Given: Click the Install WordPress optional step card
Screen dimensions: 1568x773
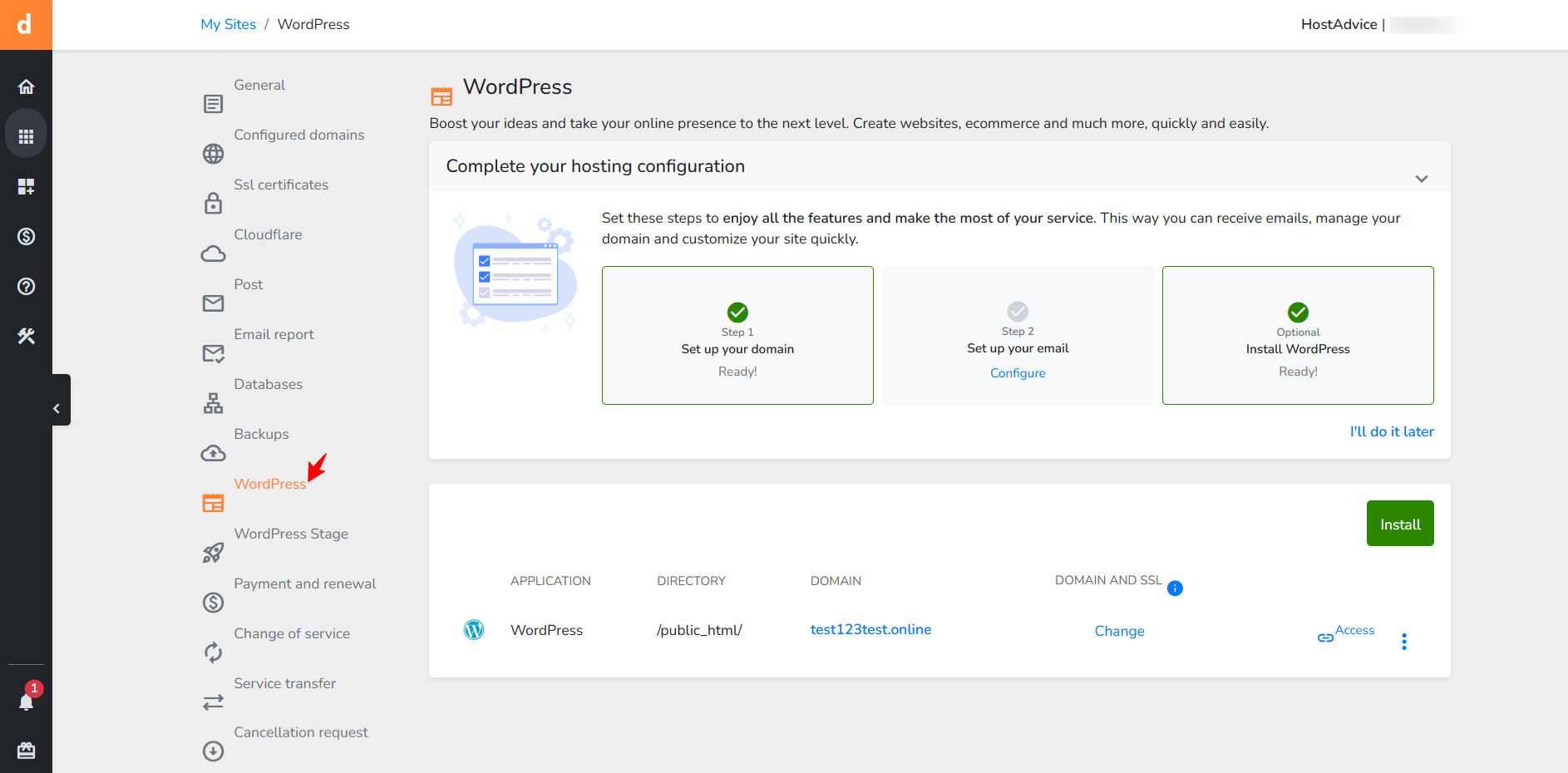Looking at the screenshot, I should click(x=1298, y=335).
